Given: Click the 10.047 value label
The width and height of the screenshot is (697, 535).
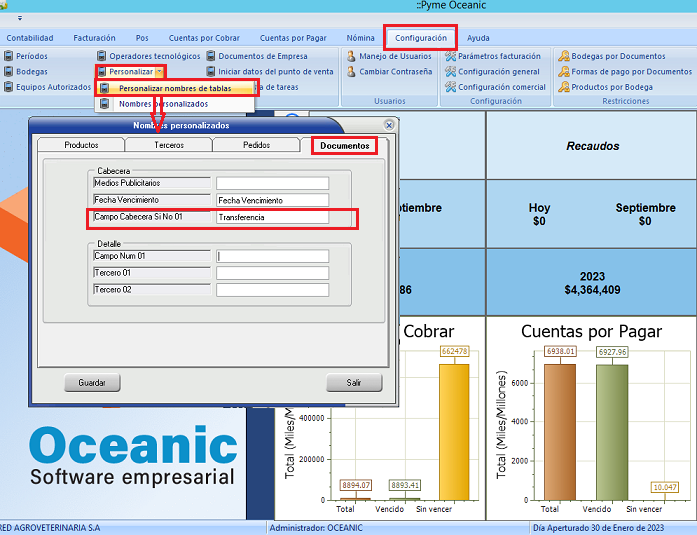Looking at the screenshot, I should click(x=665, y=487).
